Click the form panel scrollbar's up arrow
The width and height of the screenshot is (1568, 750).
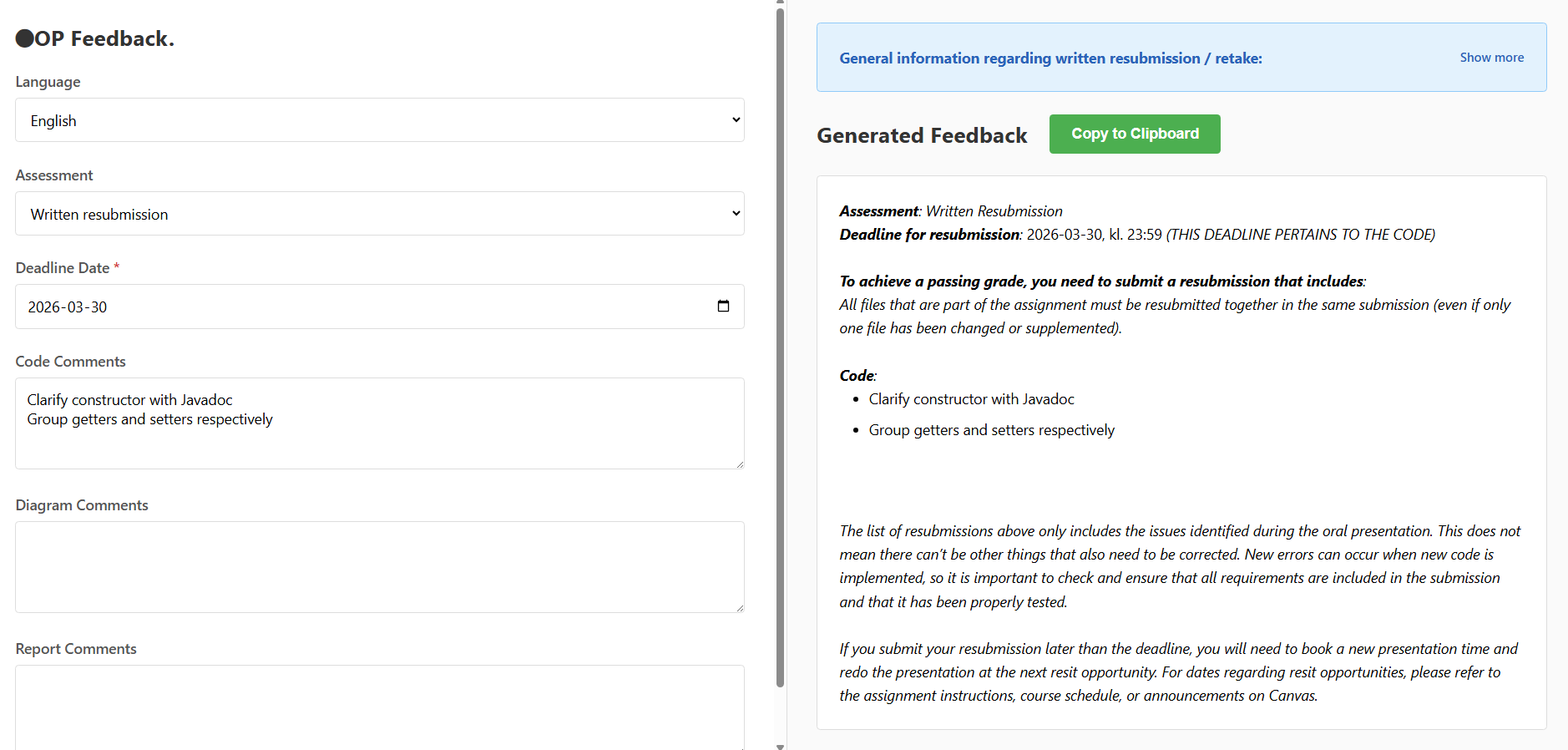point(781,3)
